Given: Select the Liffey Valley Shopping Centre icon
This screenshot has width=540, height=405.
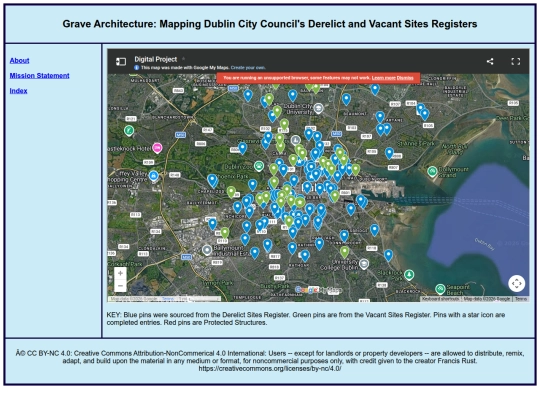Looking at the screenshot, I should coord(154,176).
